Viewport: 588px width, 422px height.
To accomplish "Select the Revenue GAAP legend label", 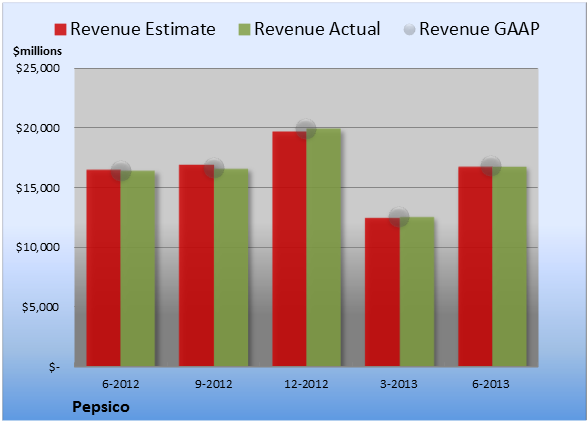I will [x=479, y=29].
